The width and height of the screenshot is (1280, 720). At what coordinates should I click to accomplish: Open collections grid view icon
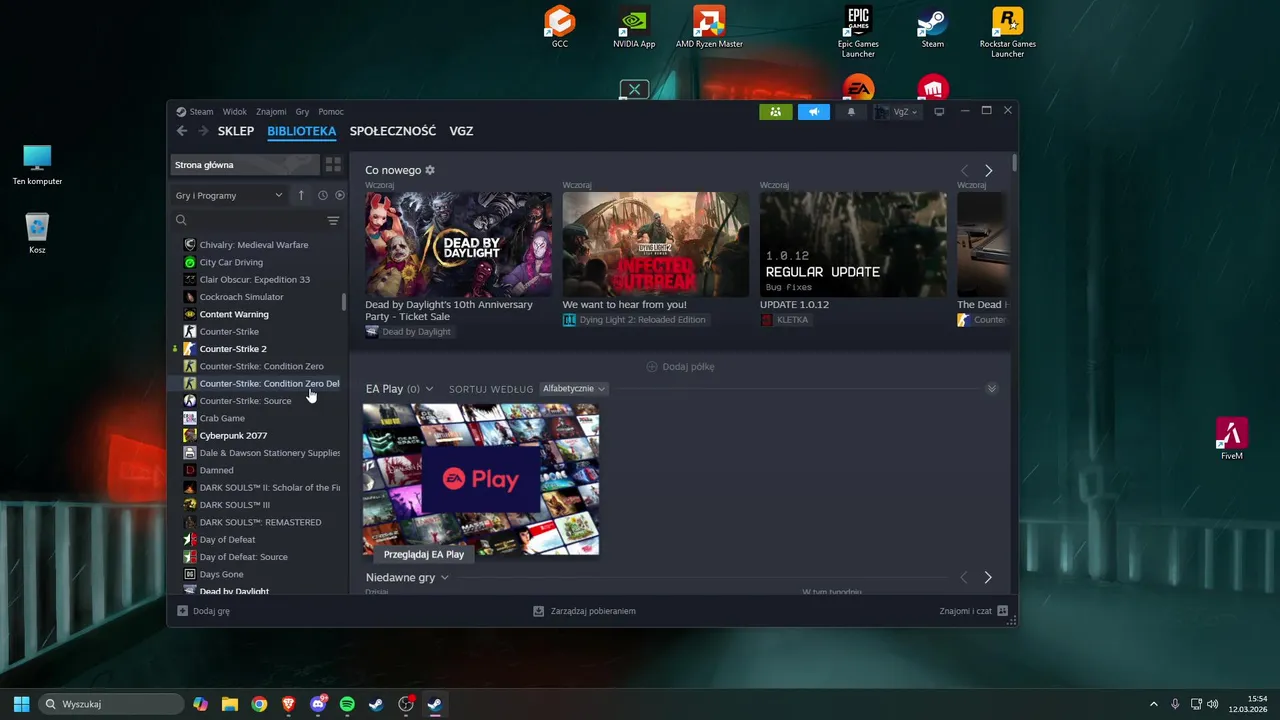pos(333,165)
